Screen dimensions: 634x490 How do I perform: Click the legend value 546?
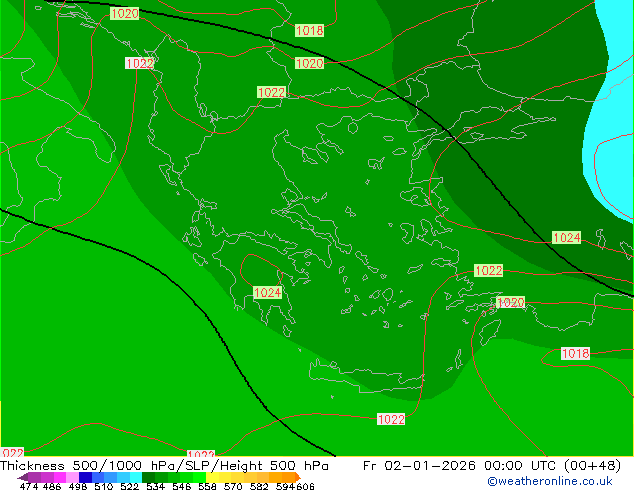tap(182, 486)
